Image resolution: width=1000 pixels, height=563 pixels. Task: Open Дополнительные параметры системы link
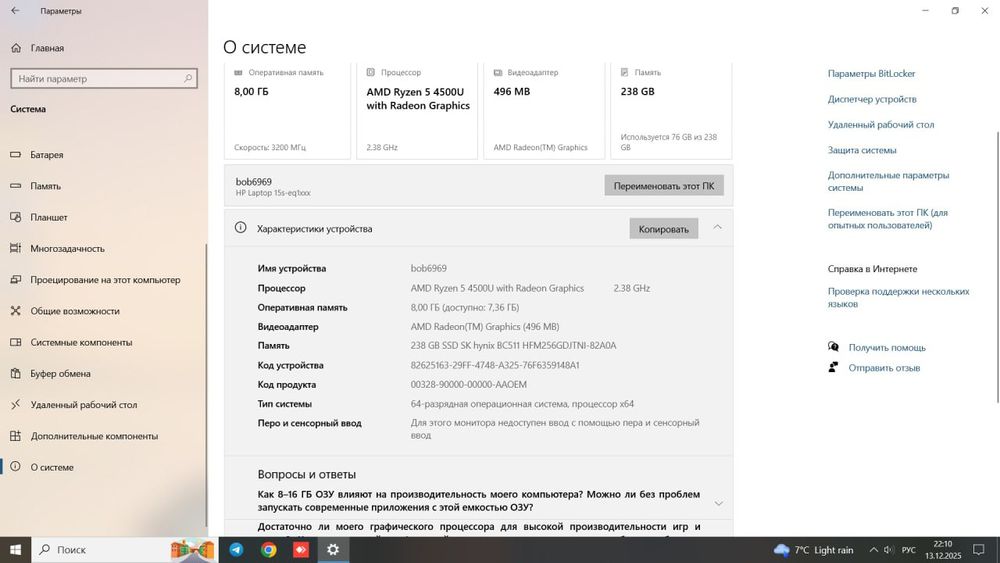(x=888, y=182)
